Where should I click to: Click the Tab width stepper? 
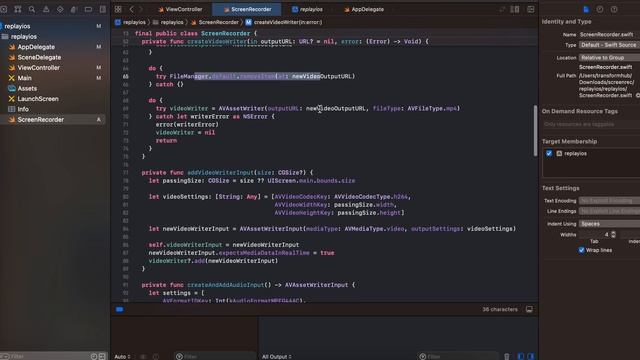[x=613, y=235]
